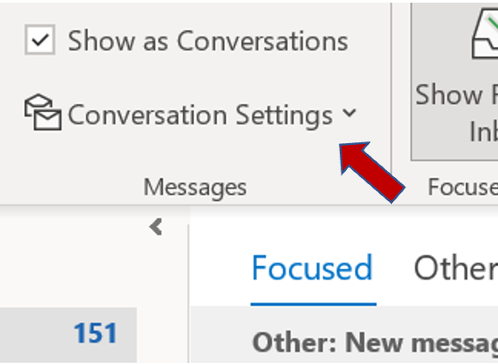498x364 pixels.
Task: Click the red arrow annotation graphic
Action: pyautogui.click(x=371, y=171)
